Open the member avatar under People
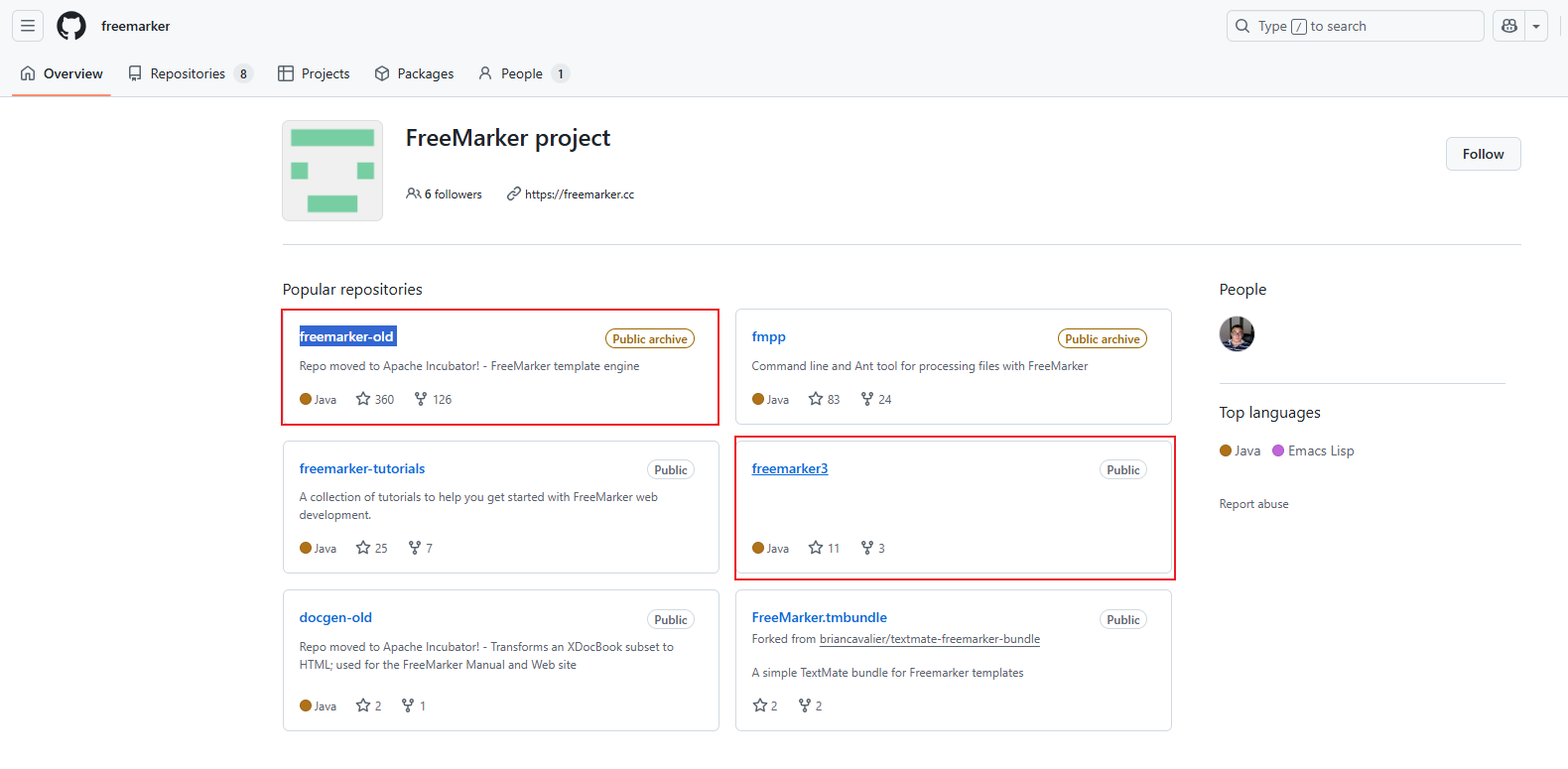The image size is (1568, 769). pyautogui.click(x=1237, y=333)
